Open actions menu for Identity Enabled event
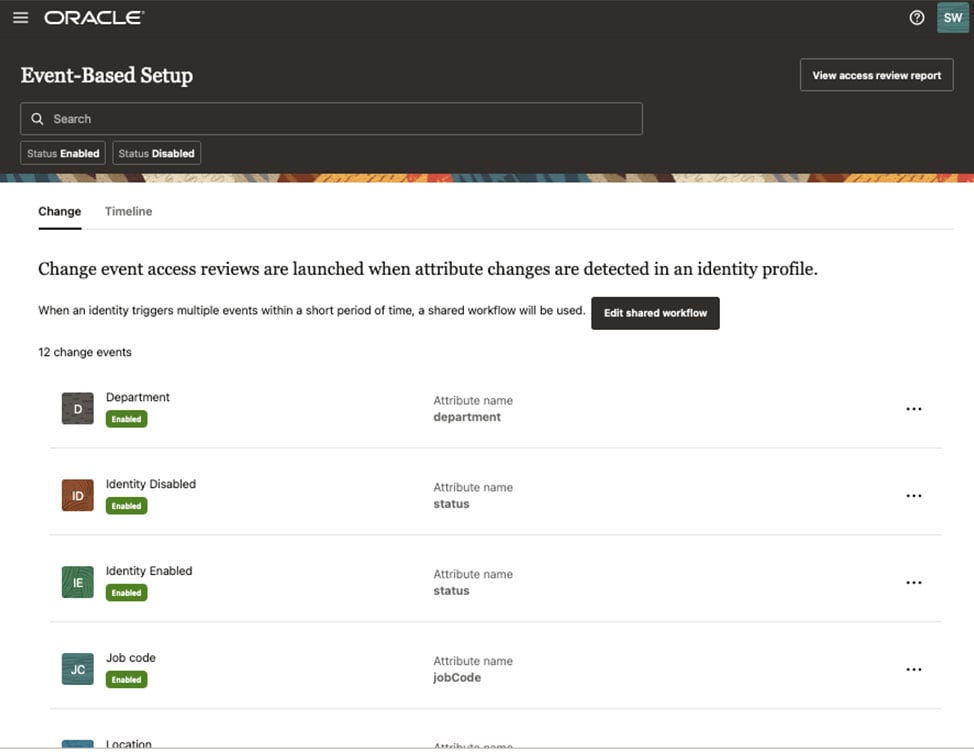Viewport: 974px width, 752px height. 913,583
